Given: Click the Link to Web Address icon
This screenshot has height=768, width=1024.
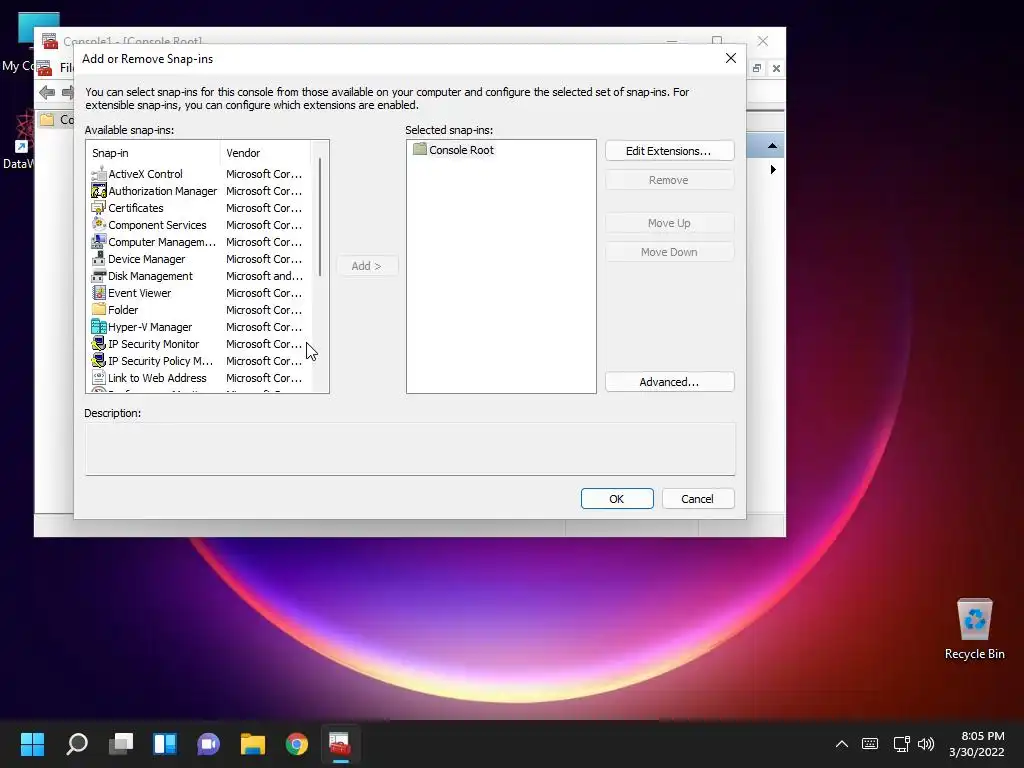Looking at the screenshot, I should 99,377.
